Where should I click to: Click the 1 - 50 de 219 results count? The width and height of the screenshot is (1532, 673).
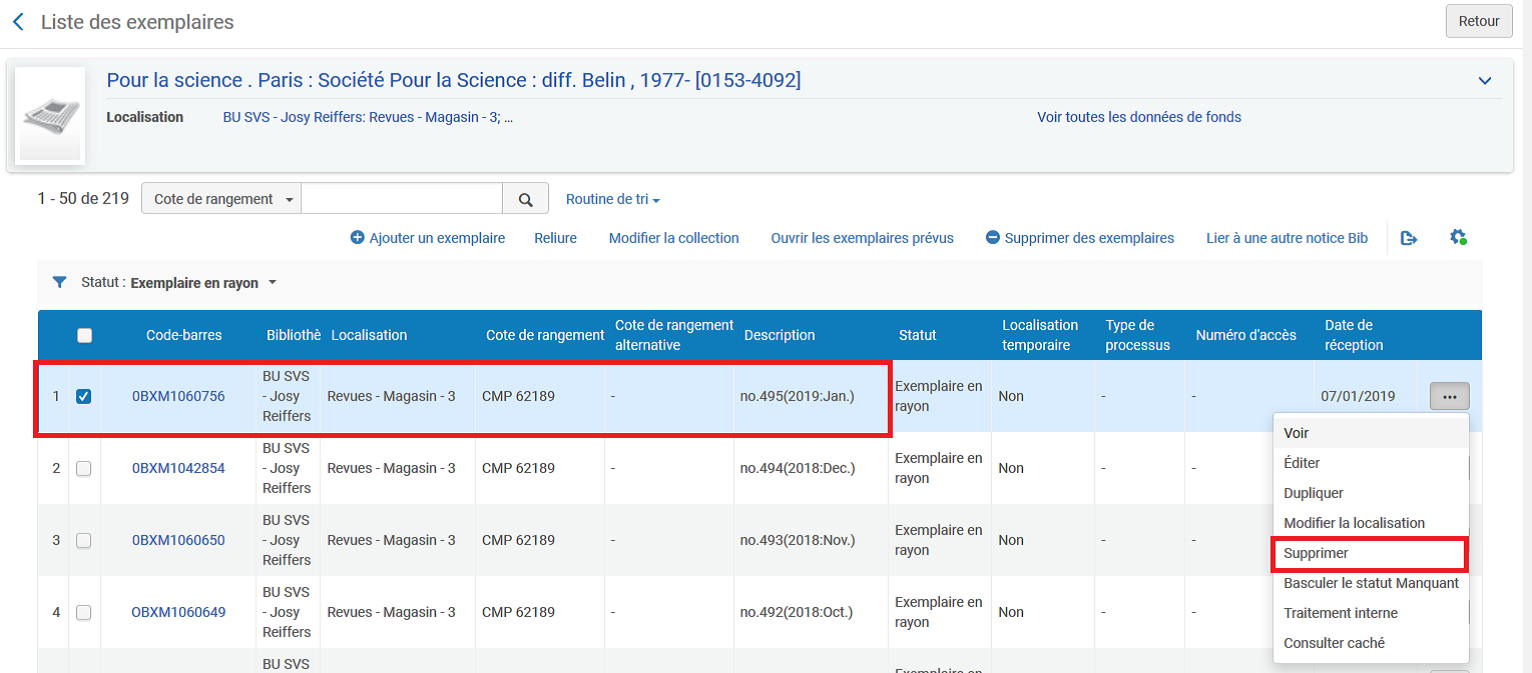point(83,198)
